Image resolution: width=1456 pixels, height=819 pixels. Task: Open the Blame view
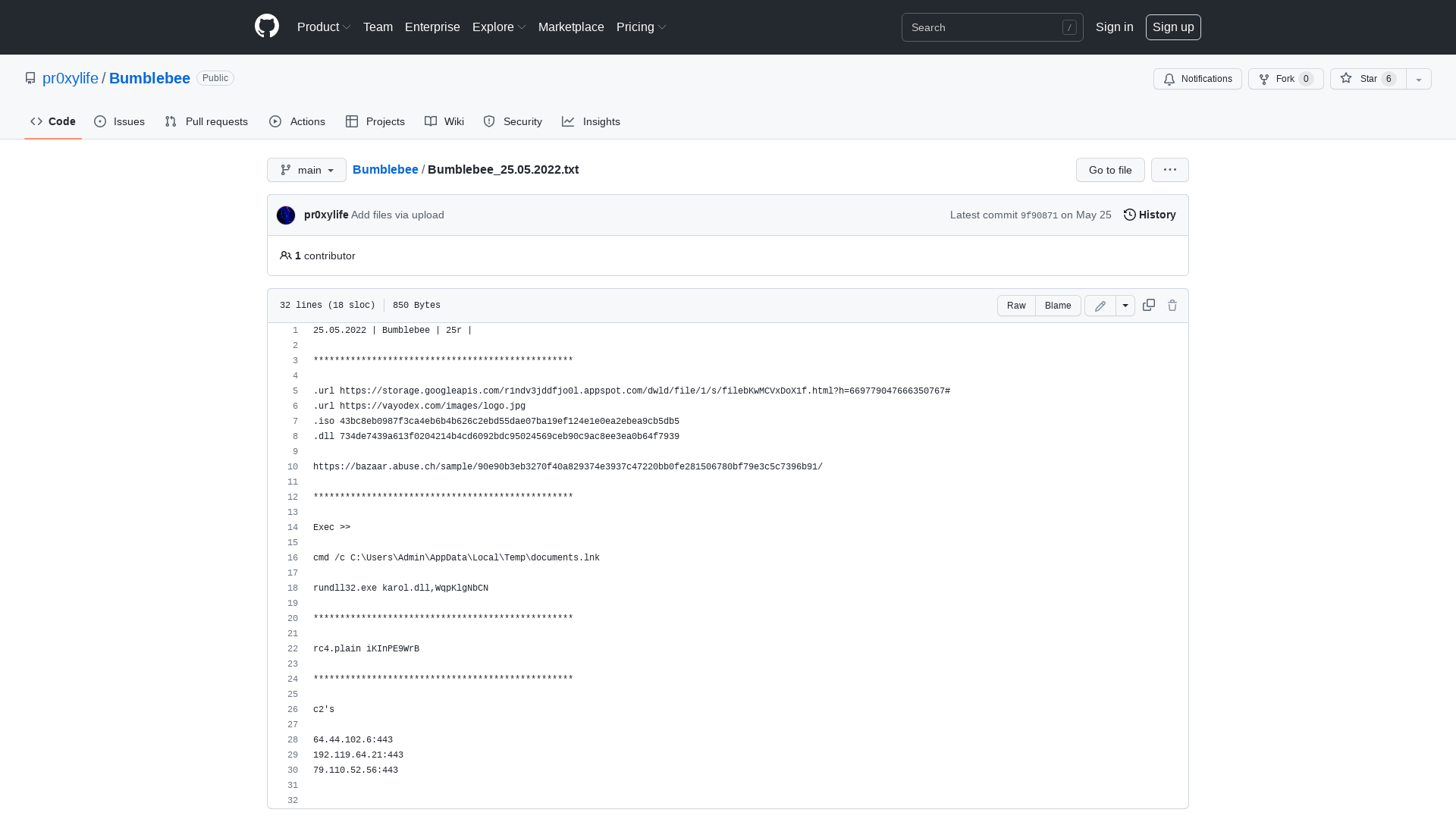[x=1058, y=306]
